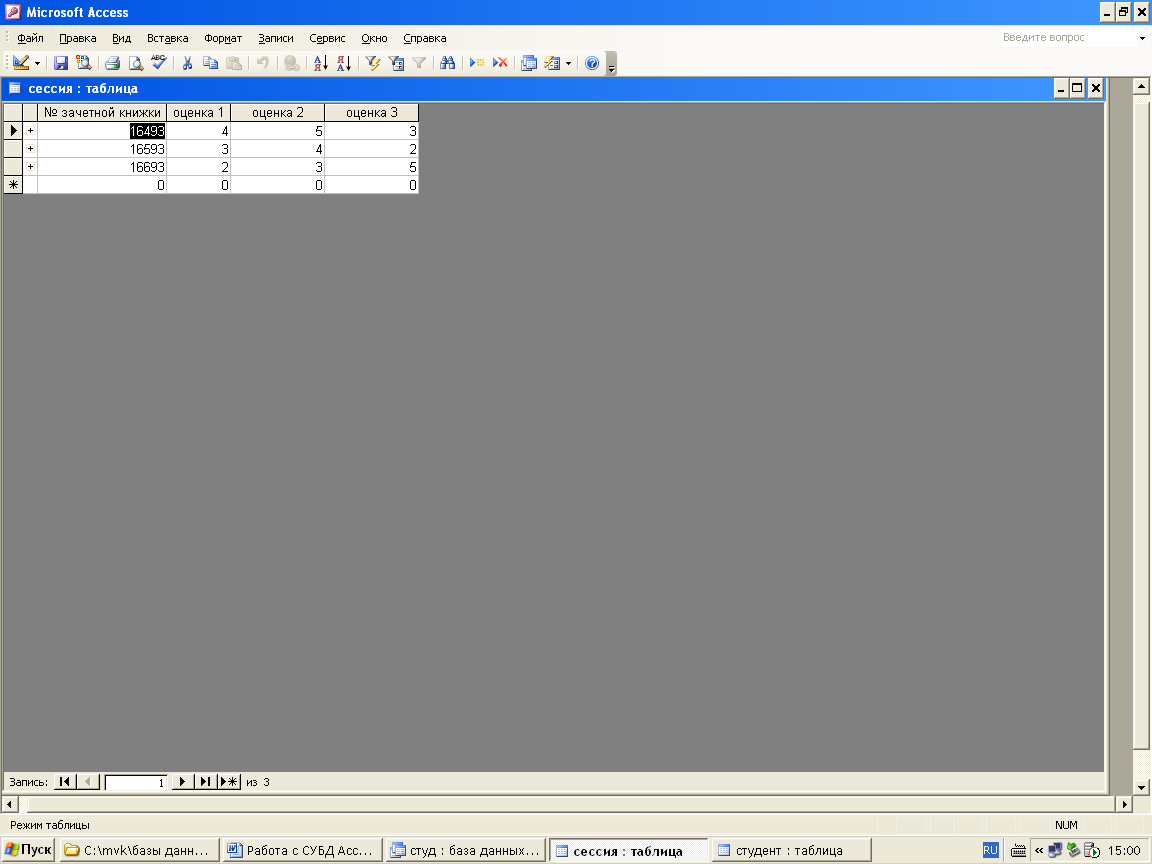The image size is (1152, 864).
Task: Click the horizontal scrollbar right arrow
Action: (x=1125, y=804)
